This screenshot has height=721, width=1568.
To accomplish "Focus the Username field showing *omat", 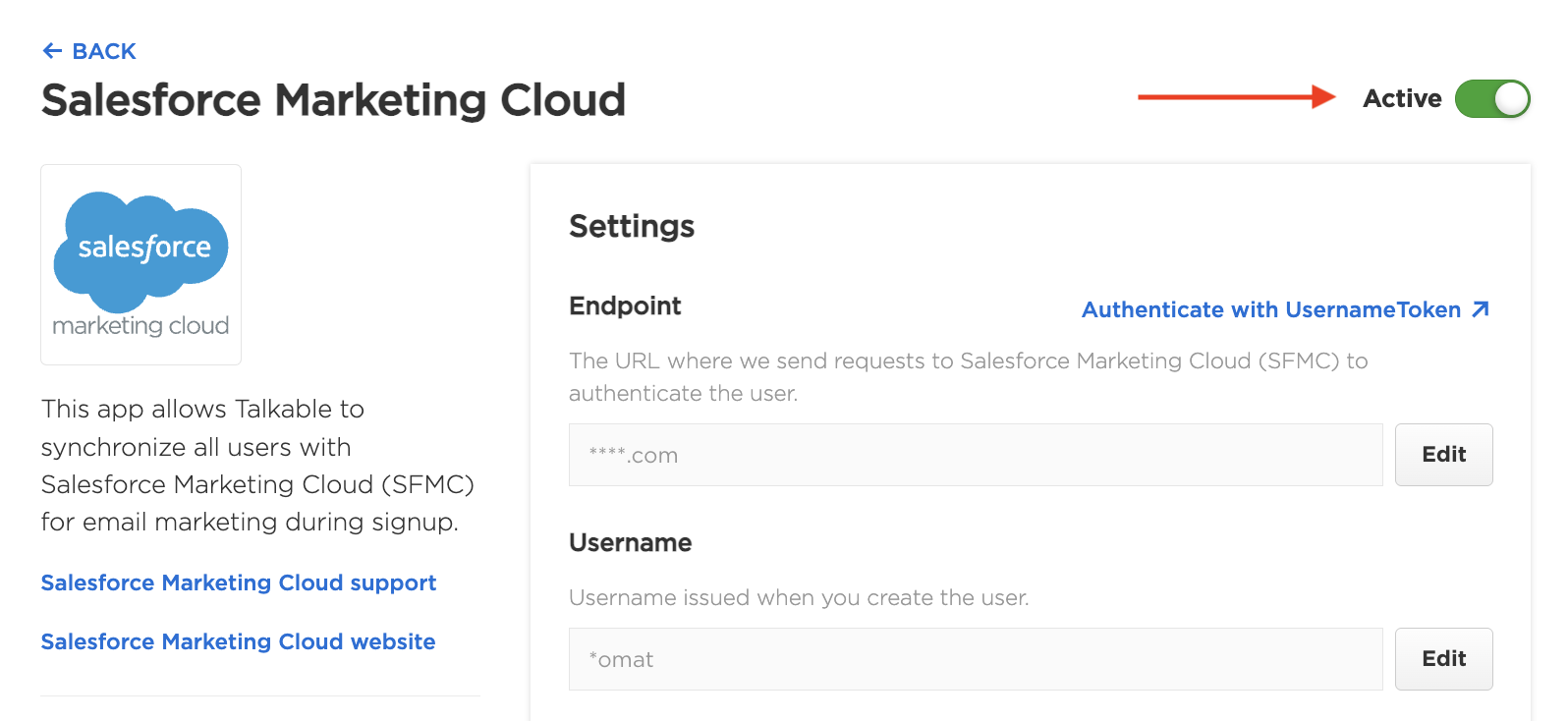I will (975, 659).
